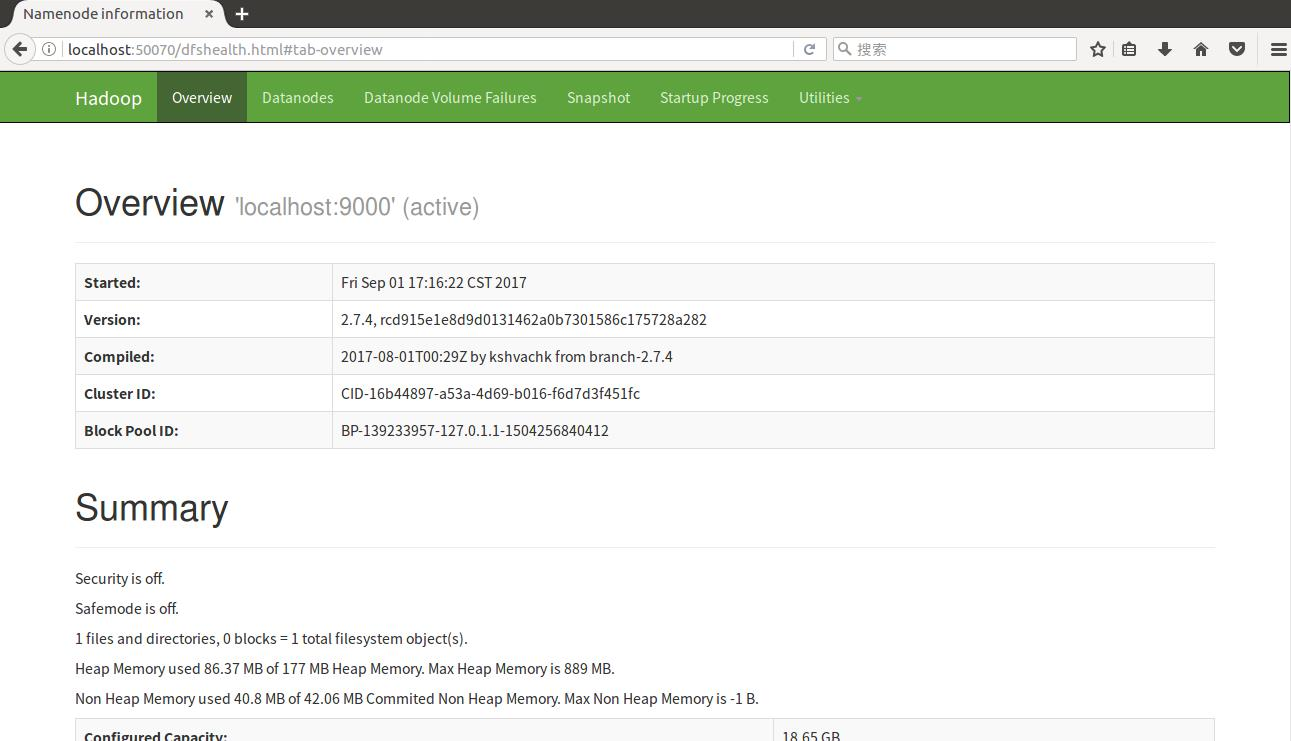Open the Firefox hamburger menu
The width and height of the screenshot is (1291, 741).
[x=1278, y=49]
